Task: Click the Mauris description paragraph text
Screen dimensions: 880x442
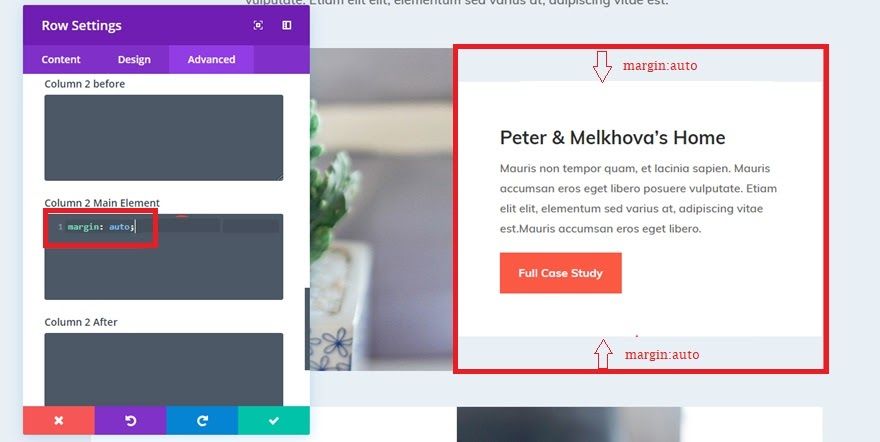Action: point(639,199)
